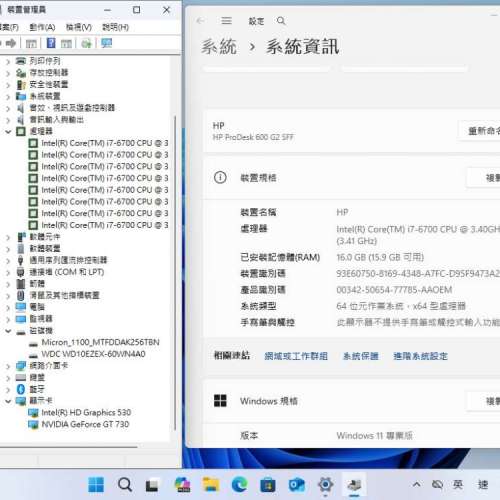Collapse the 顯示卡 display adapters node
This screenshot has width=500, height=500.
[8, 401]
